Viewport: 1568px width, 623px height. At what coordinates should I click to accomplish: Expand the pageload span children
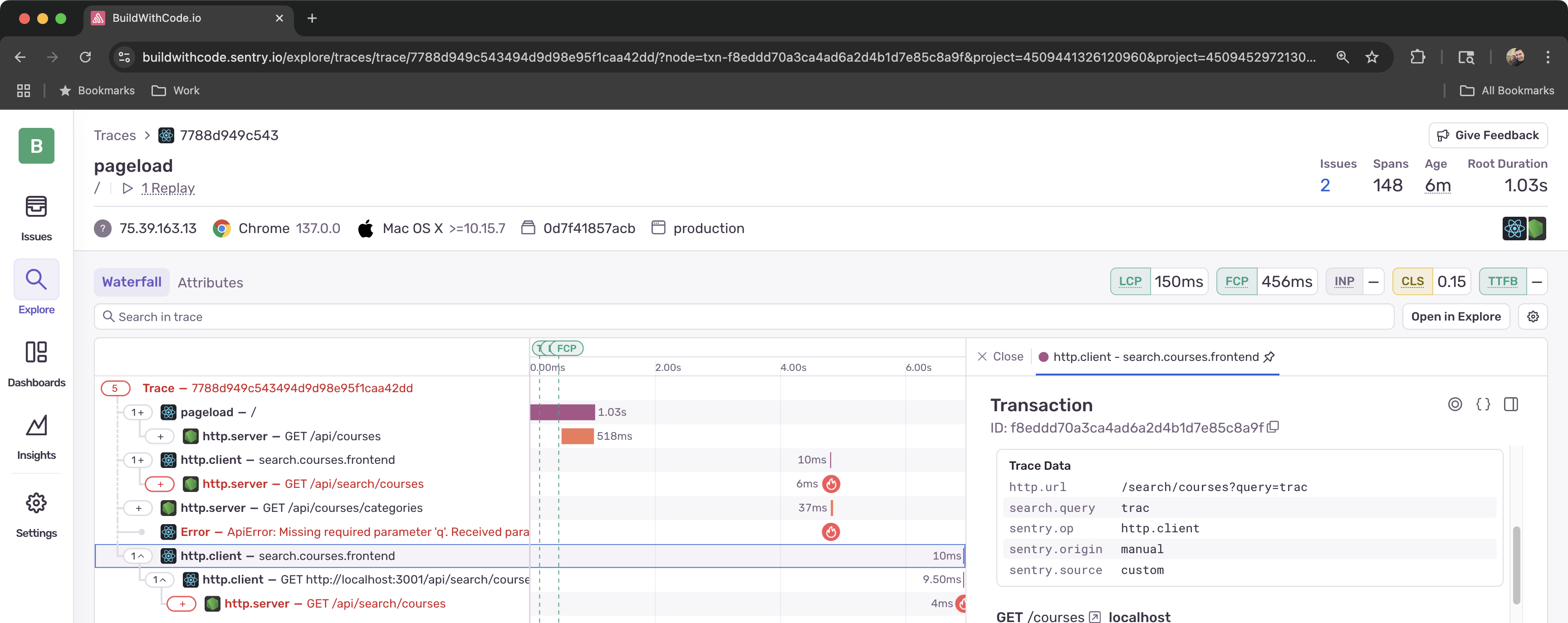pos(137,412)
